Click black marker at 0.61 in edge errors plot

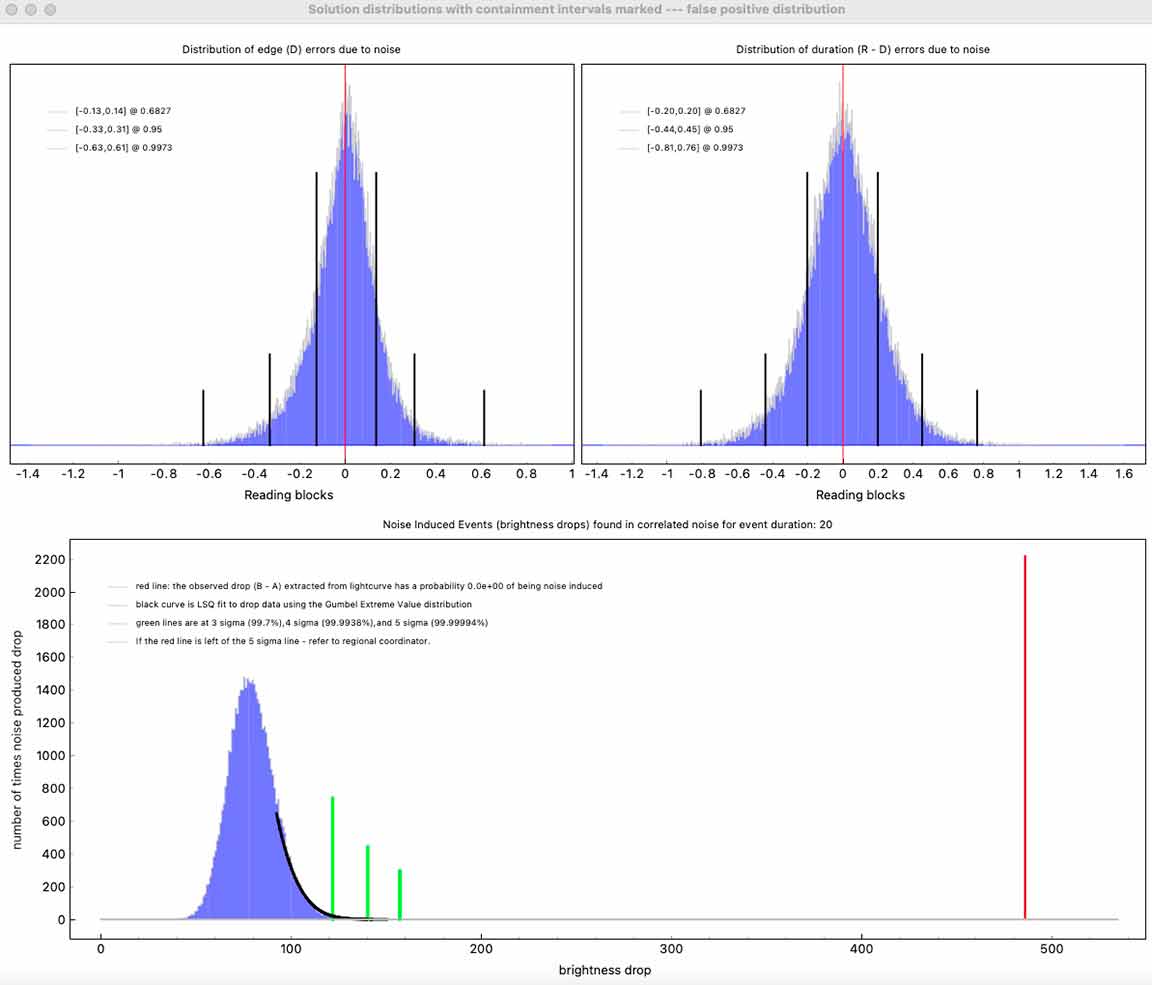[484, 417]
